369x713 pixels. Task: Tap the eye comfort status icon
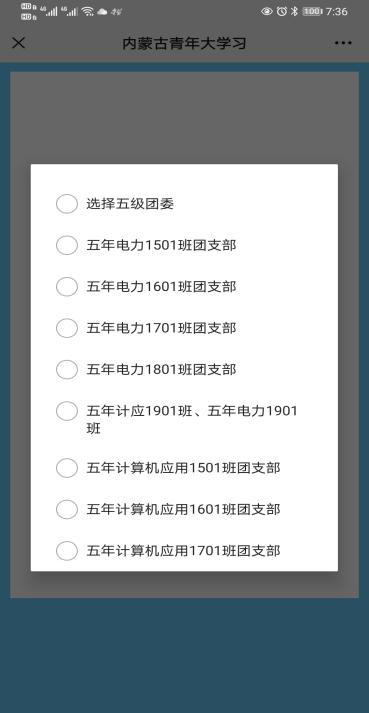[267, 11]
